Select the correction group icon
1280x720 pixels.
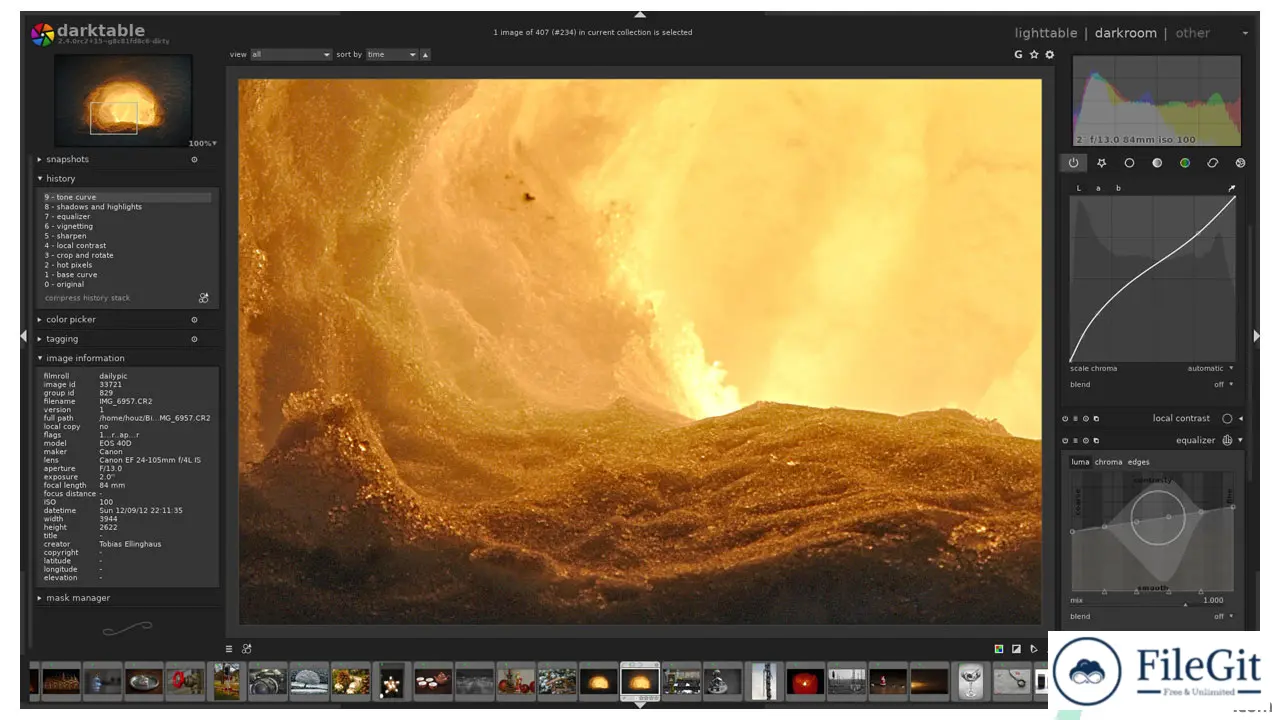pos(1212,163)
